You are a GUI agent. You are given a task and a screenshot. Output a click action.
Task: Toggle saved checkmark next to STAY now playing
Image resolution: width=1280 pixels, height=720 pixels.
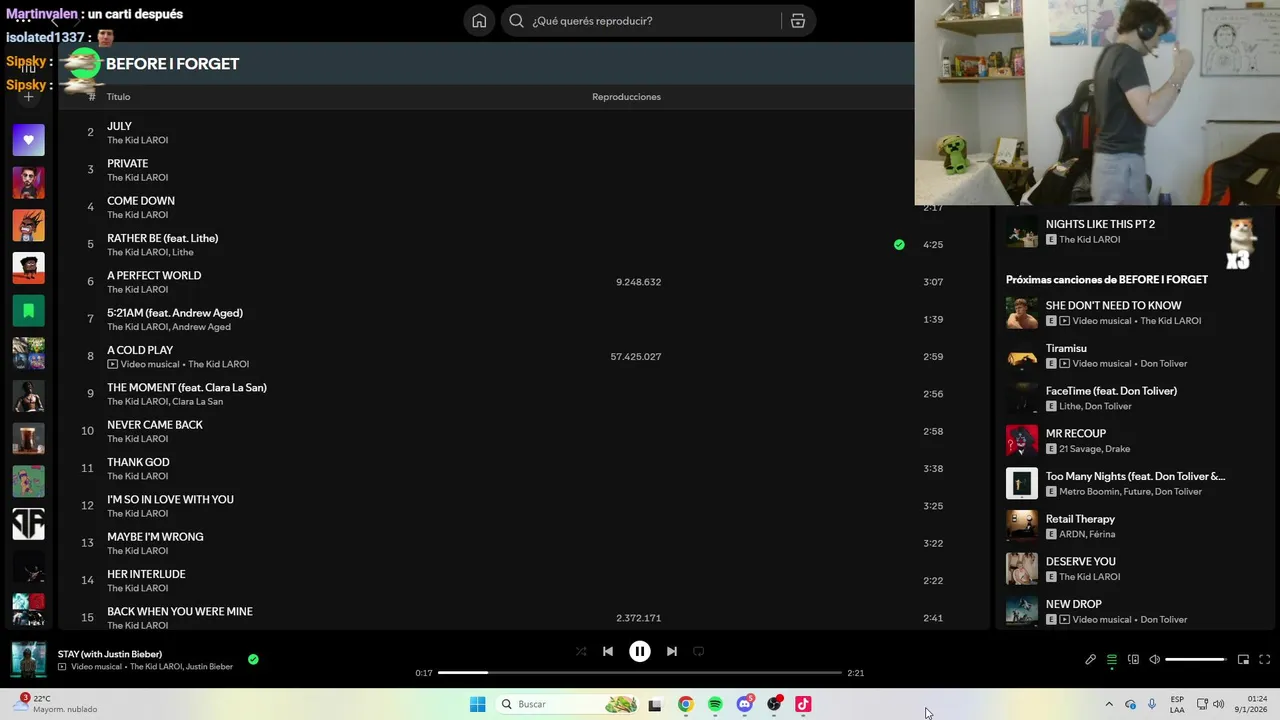253,659
